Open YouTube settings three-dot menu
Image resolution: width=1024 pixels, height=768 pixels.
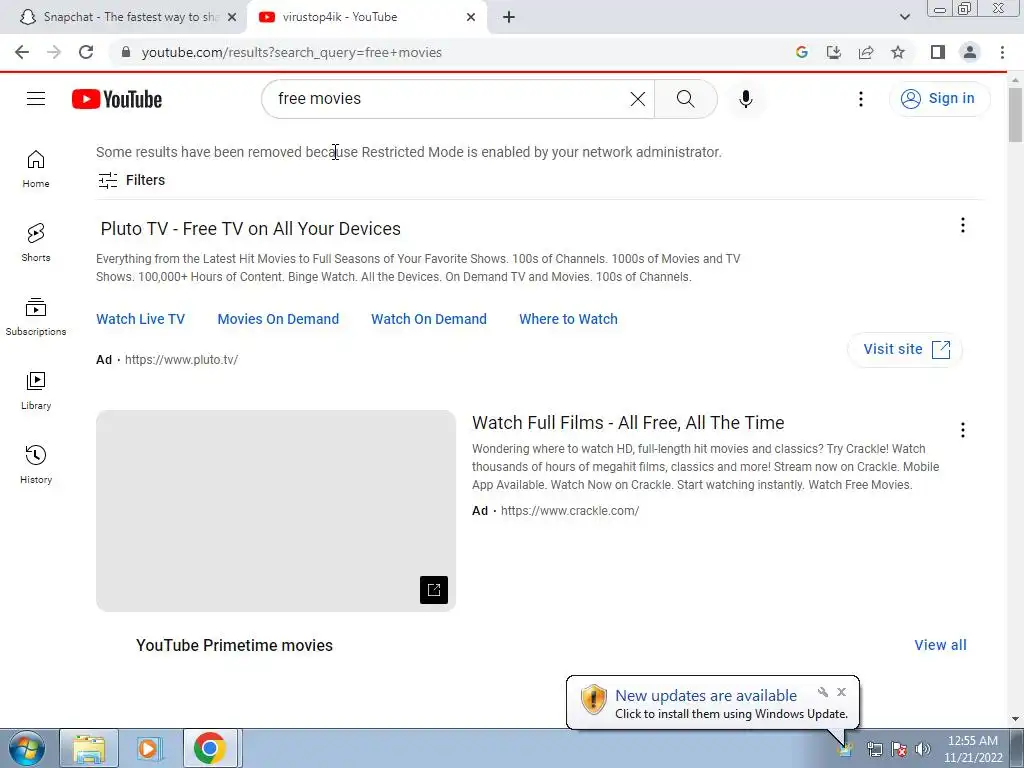click(x=861, y=99)
